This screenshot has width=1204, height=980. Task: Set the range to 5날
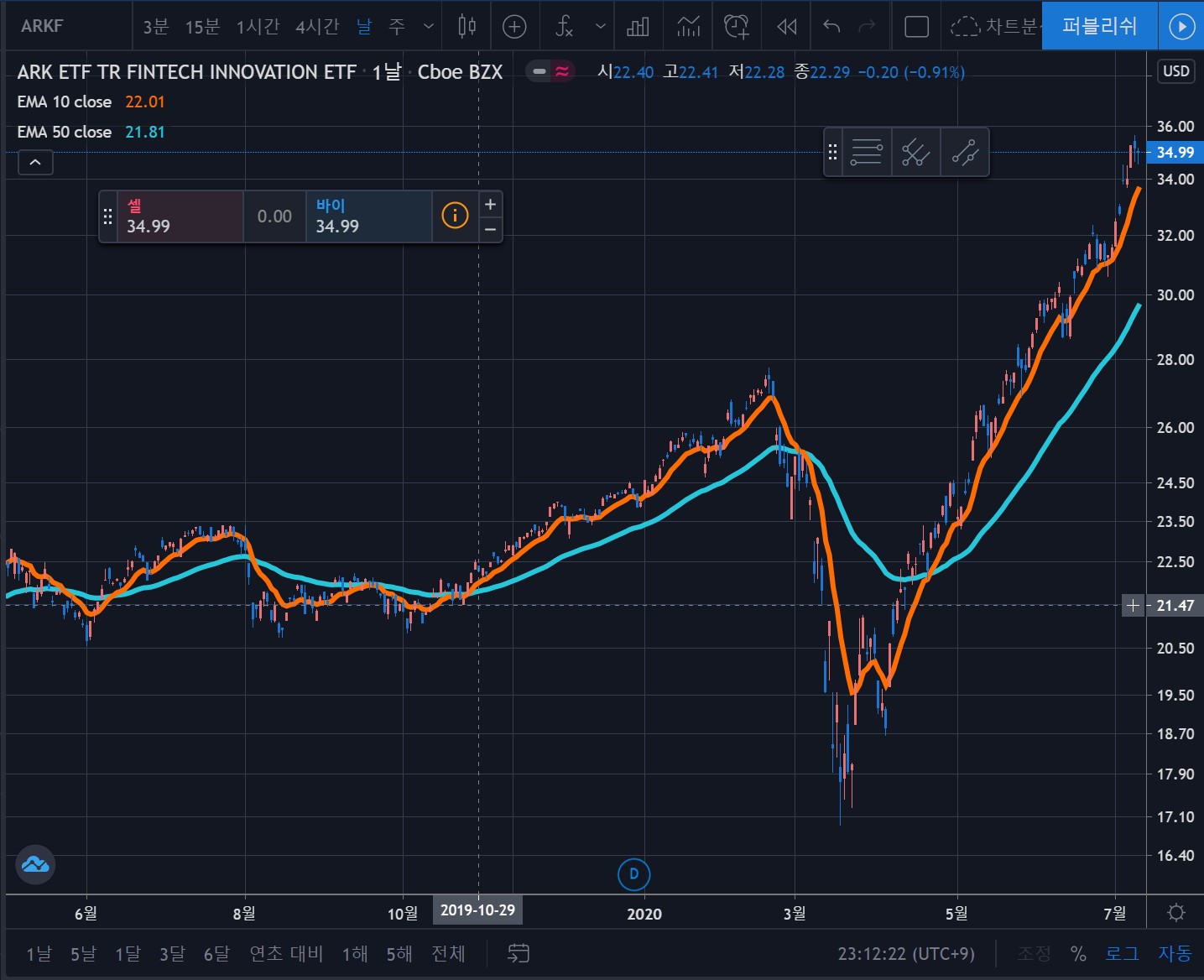point(83,954)
